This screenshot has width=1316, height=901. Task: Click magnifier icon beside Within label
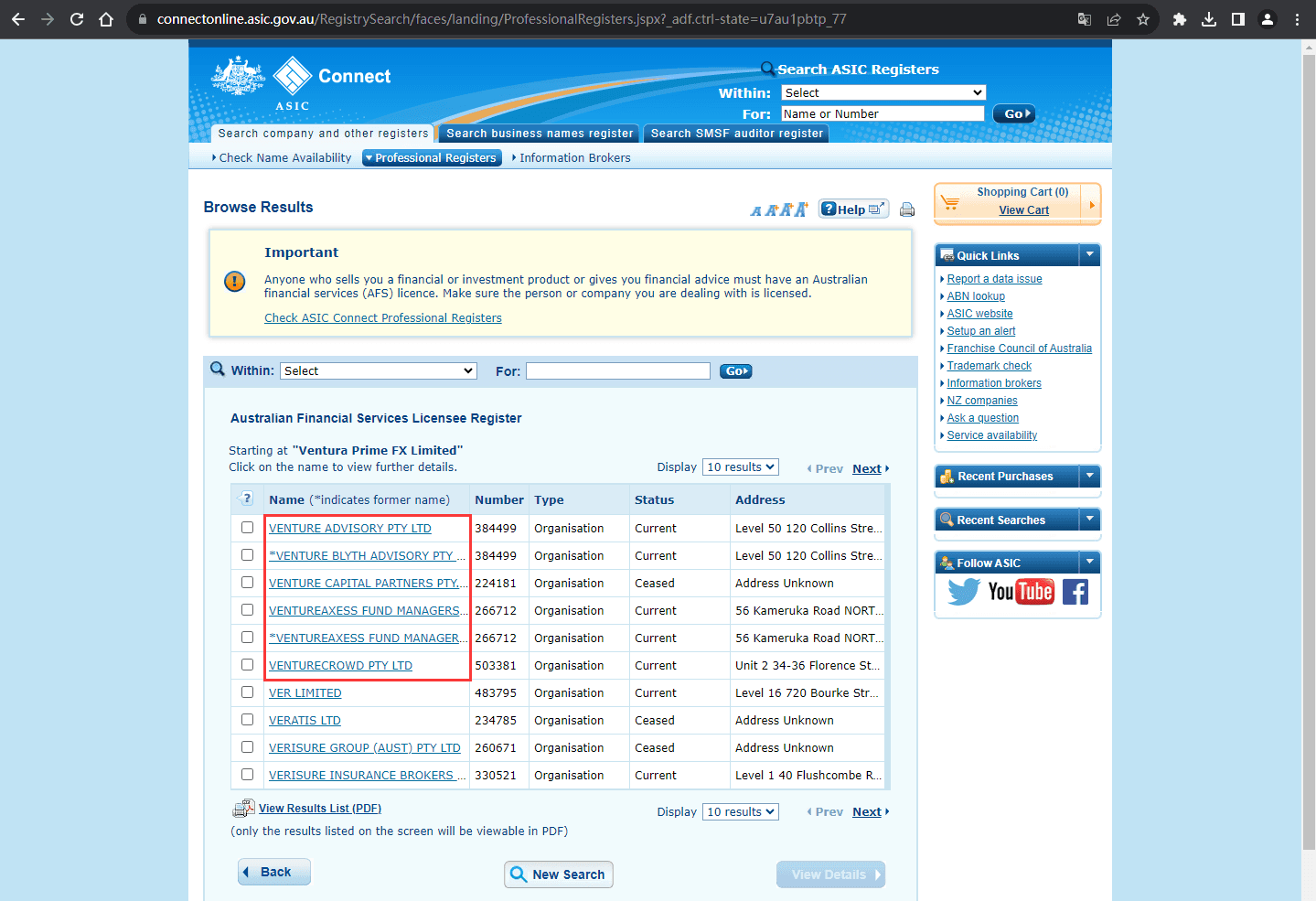(218, 369)
